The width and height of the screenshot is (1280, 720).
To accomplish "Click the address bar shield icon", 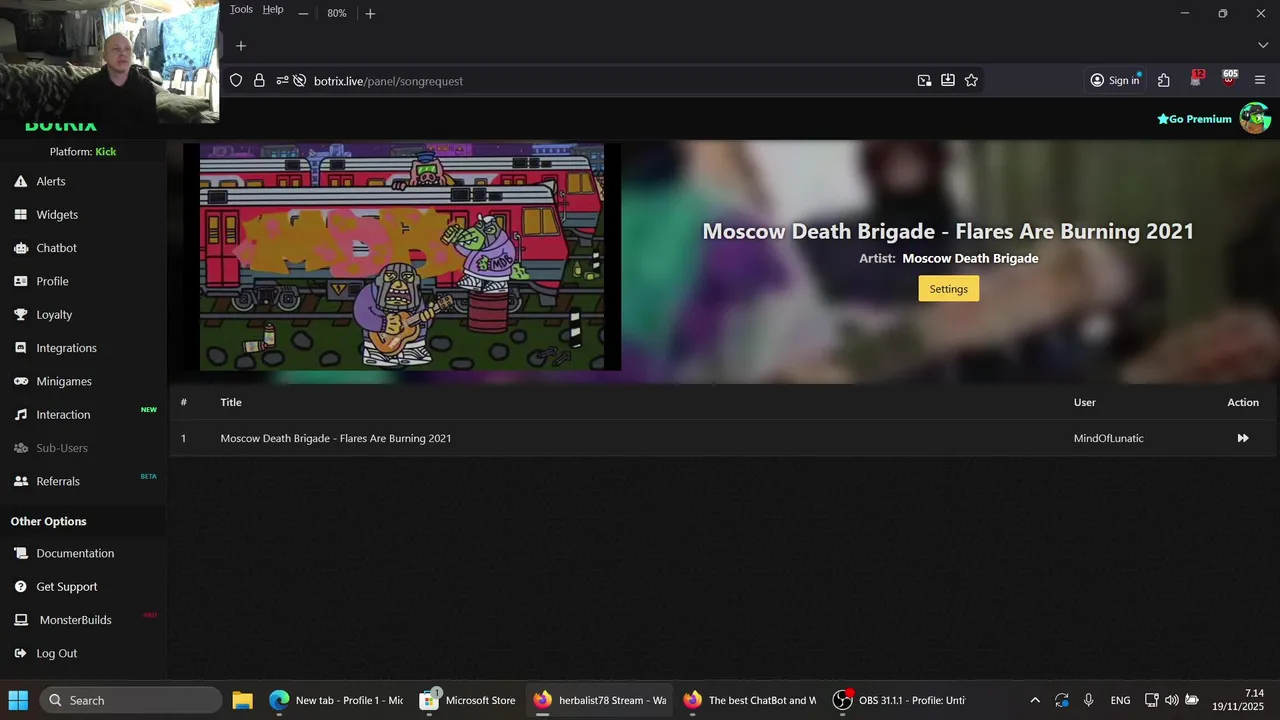I will point(236,80).
